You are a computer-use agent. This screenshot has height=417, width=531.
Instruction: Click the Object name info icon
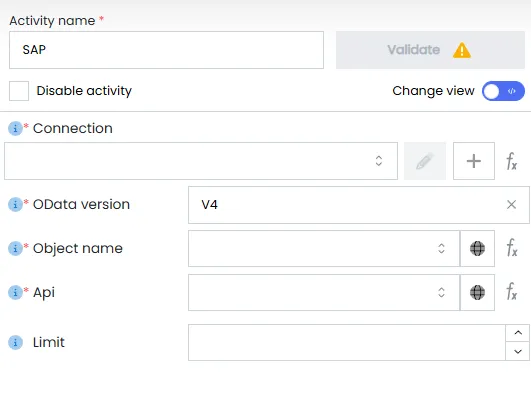tap(15, 248)
